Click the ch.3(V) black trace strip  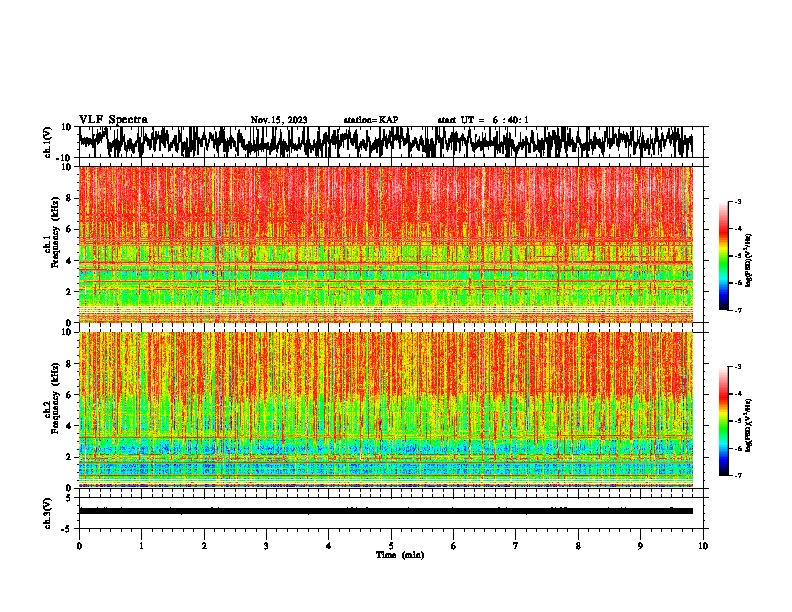click(386, 511)
